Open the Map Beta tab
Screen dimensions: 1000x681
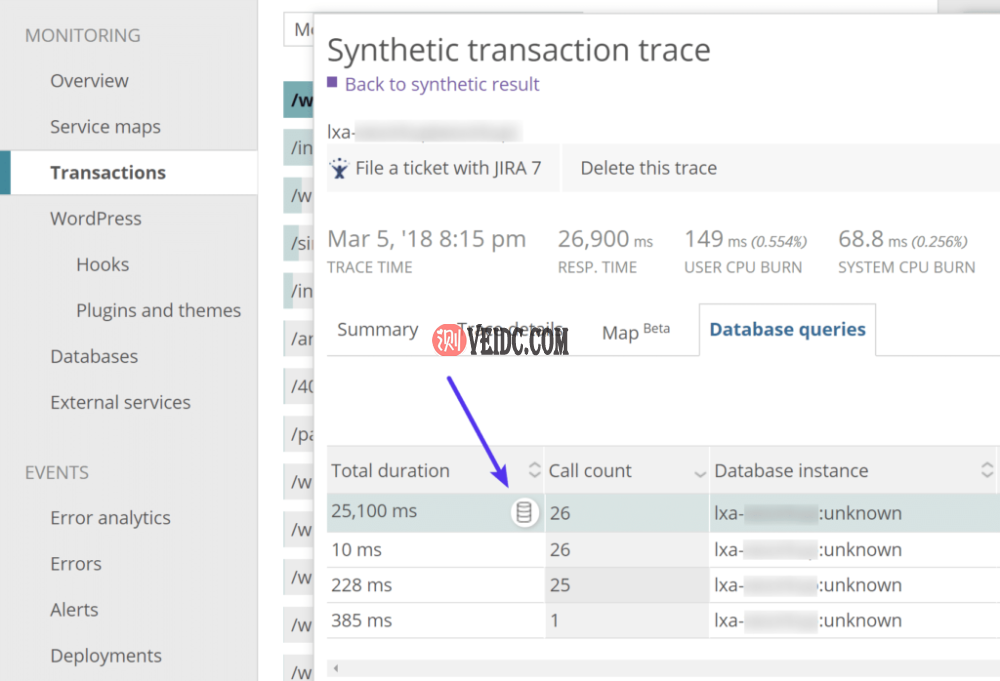tap(635, 332)
